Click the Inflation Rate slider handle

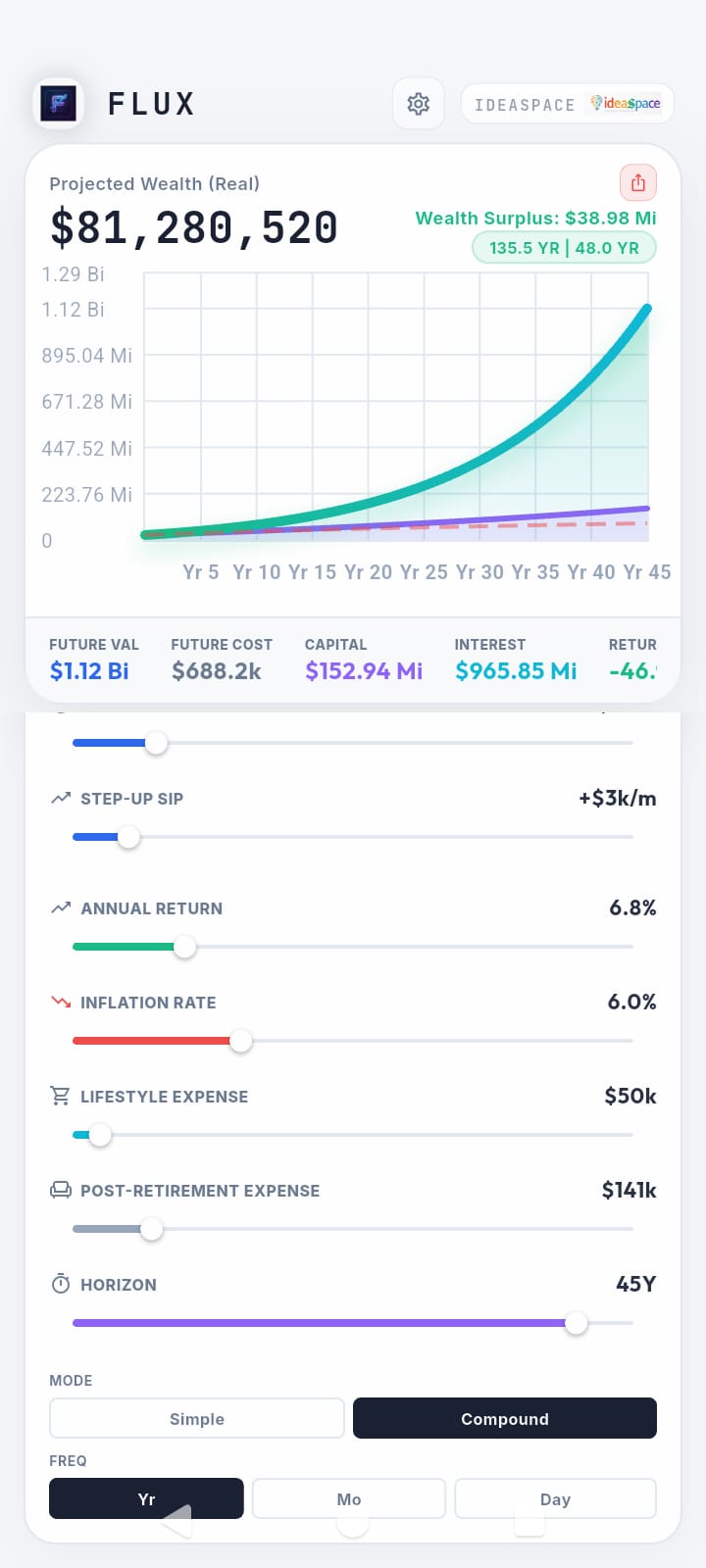pos(240,1041)
